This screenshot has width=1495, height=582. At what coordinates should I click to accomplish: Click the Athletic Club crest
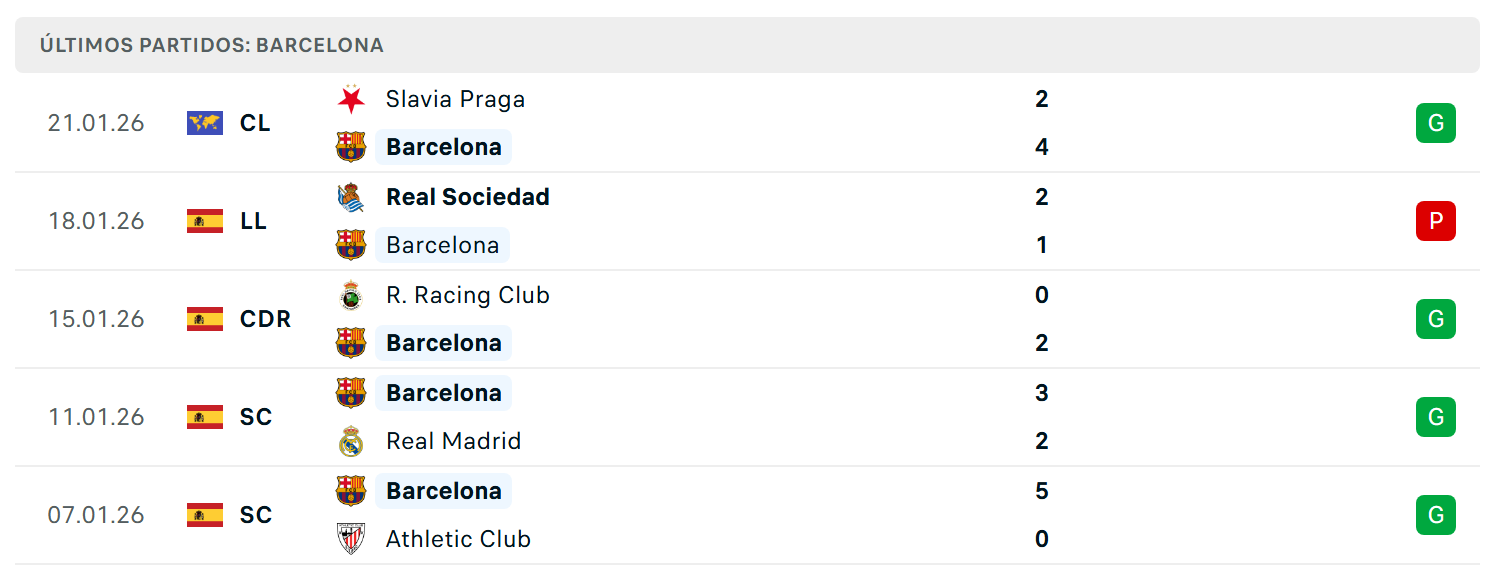(351, 539)
